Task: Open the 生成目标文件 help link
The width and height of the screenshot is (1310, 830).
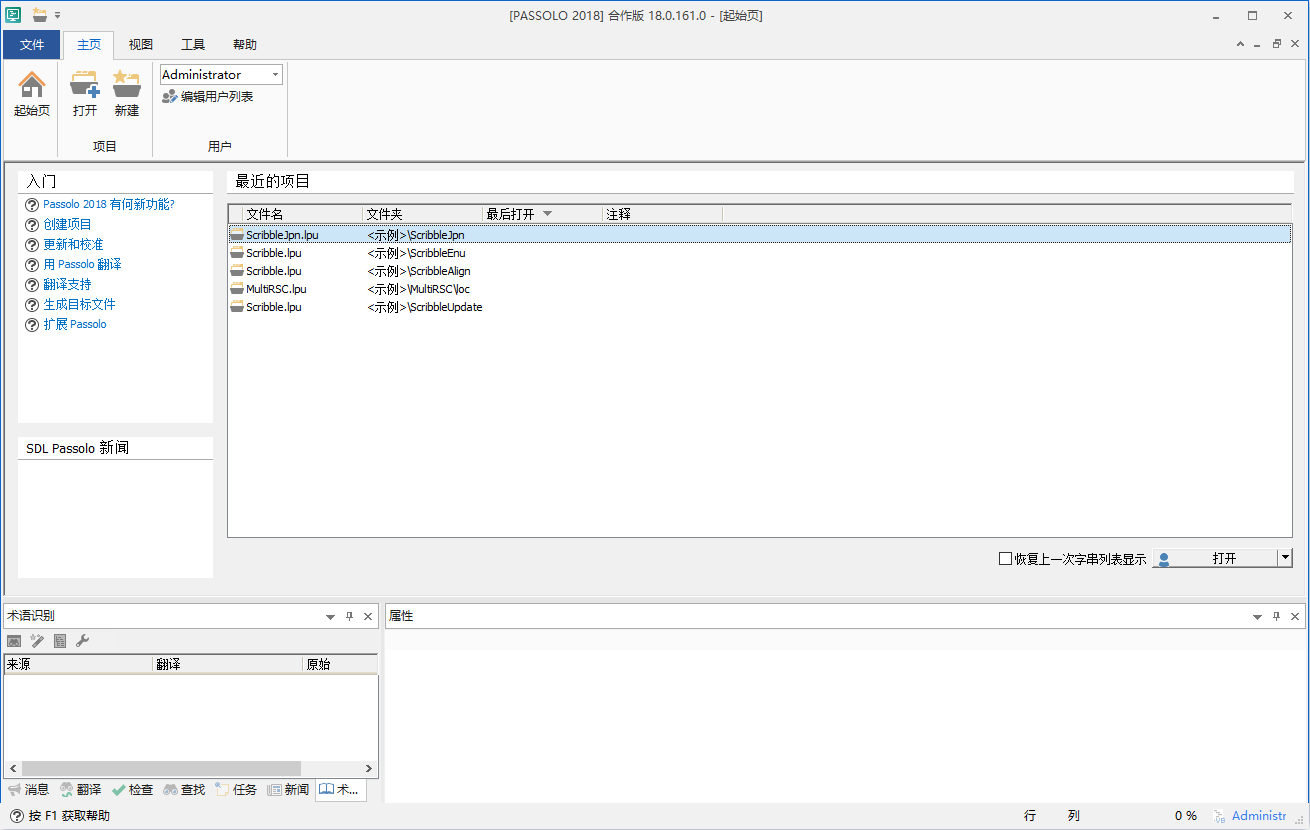Action: coord(79,304)
